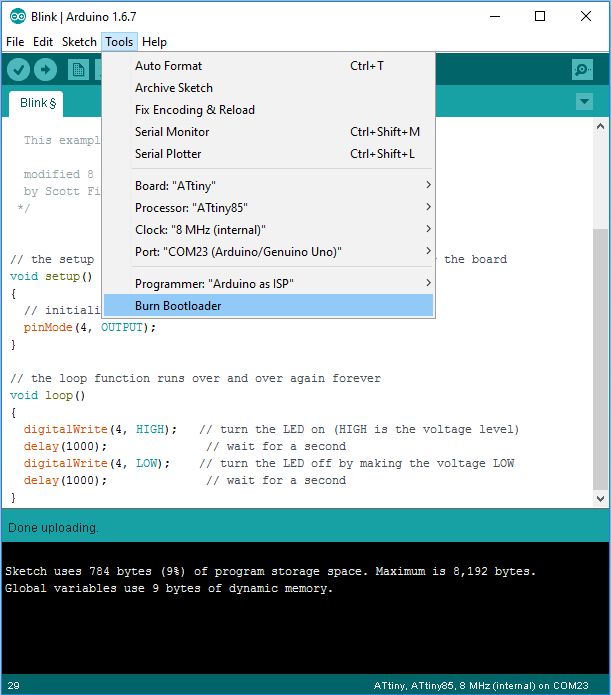Click "Sketch uses 784 bytes" console line
Viewport: 611px width, 695px height.
point(270,571)
